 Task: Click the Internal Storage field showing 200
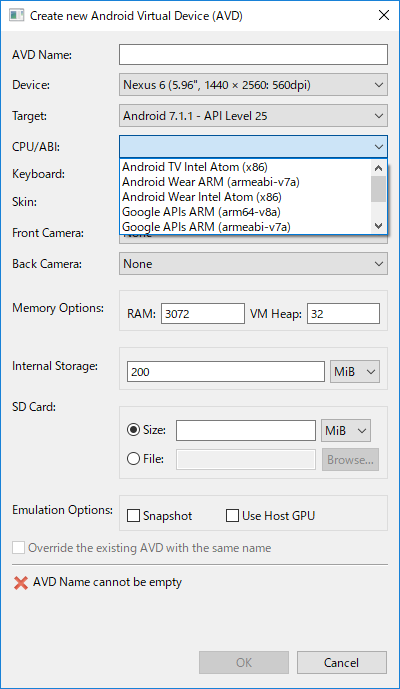(226, 372)
